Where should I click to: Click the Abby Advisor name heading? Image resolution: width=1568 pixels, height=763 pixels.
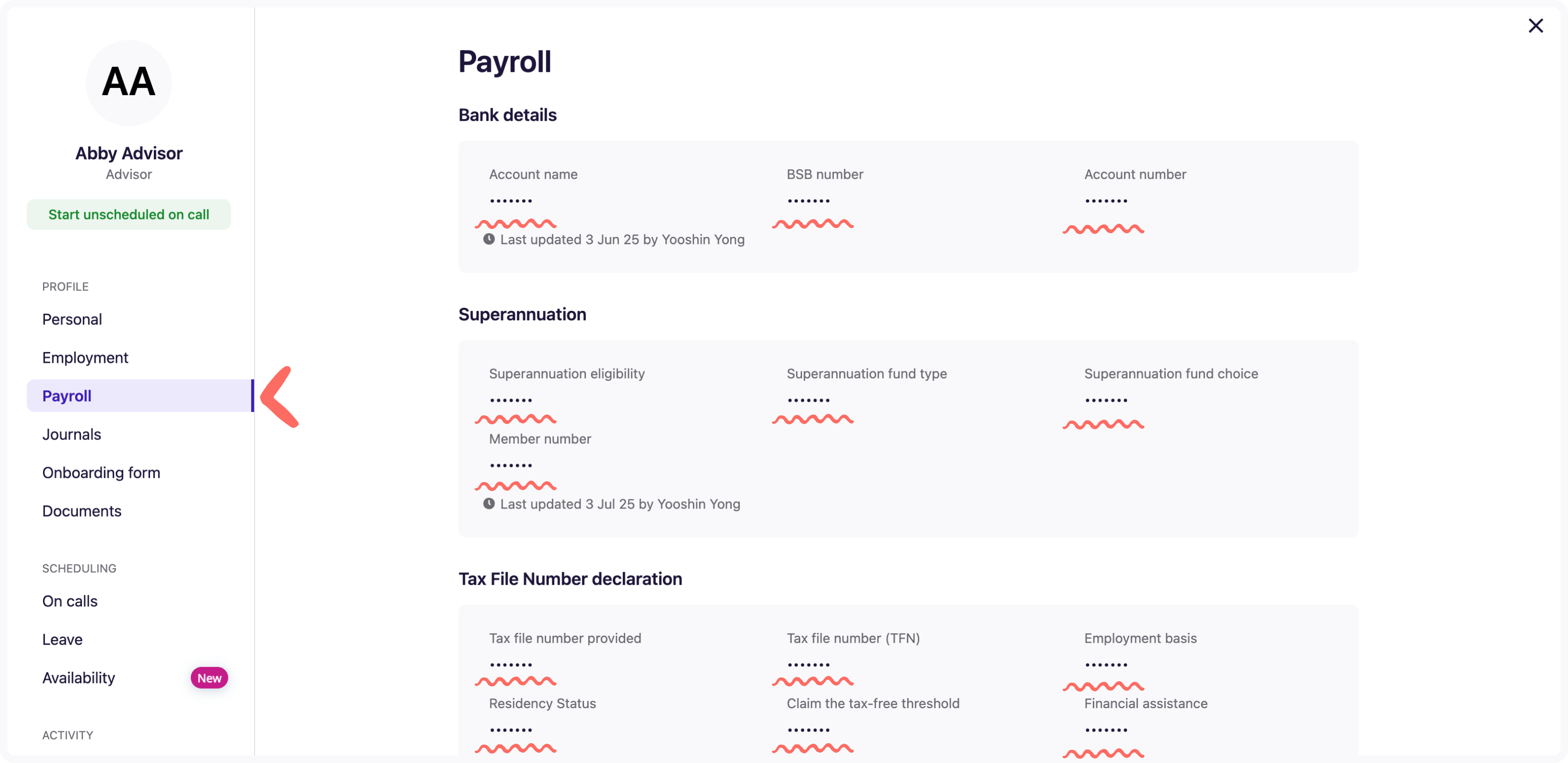tap(128, 153)
